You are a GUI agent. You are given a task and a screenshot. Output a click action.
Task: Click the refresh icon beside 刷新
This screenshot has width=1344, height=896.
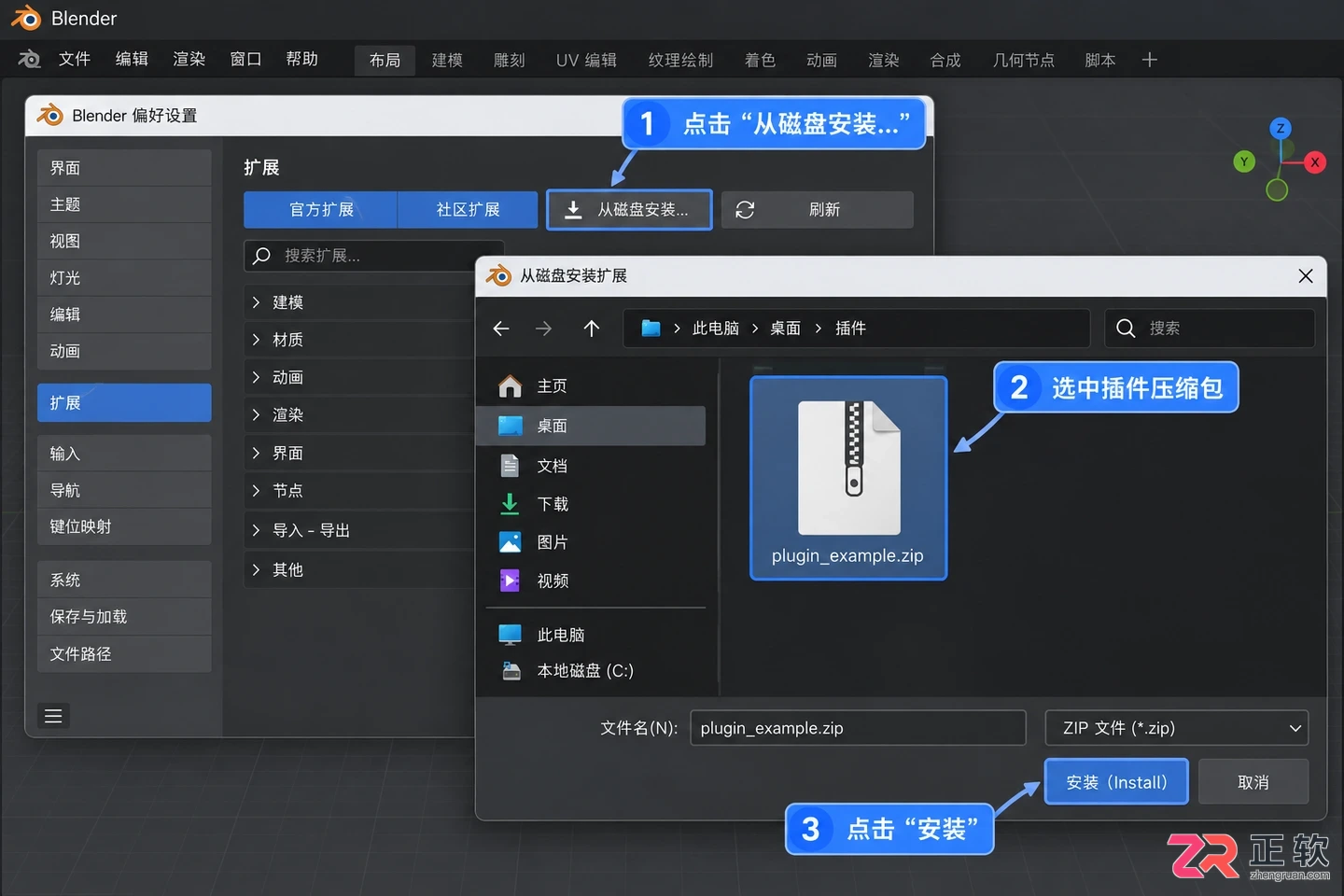(x=745, y=210)
